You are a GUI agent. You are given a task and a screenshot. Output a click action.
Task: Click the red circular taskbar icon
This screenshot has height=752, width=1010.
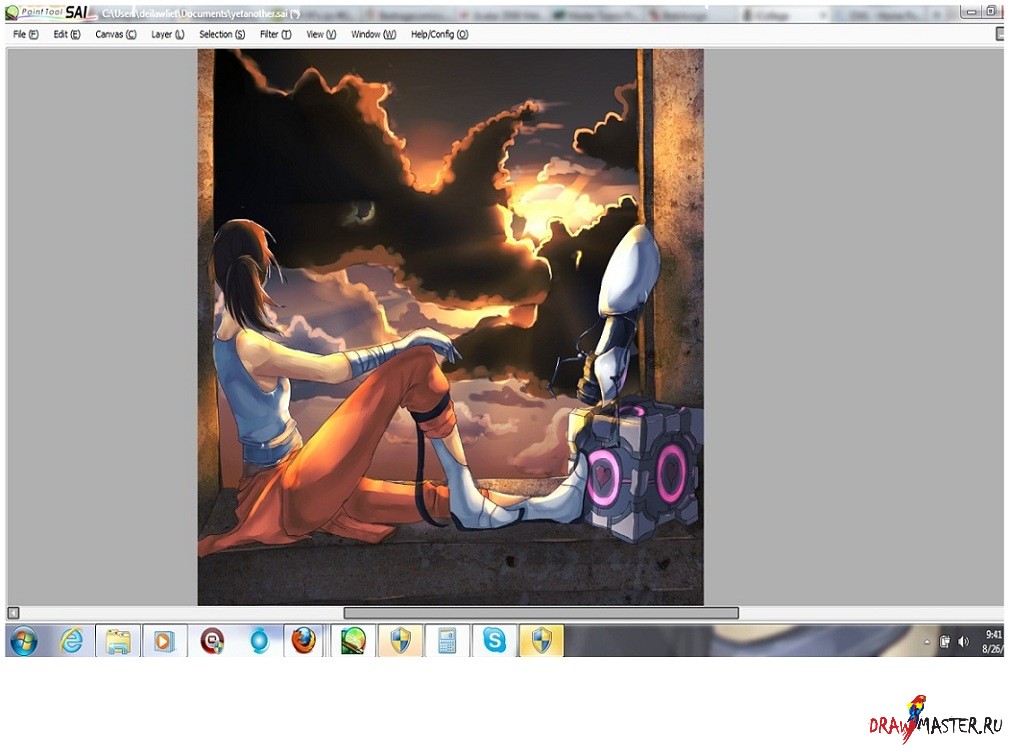[x=212, y=641]
